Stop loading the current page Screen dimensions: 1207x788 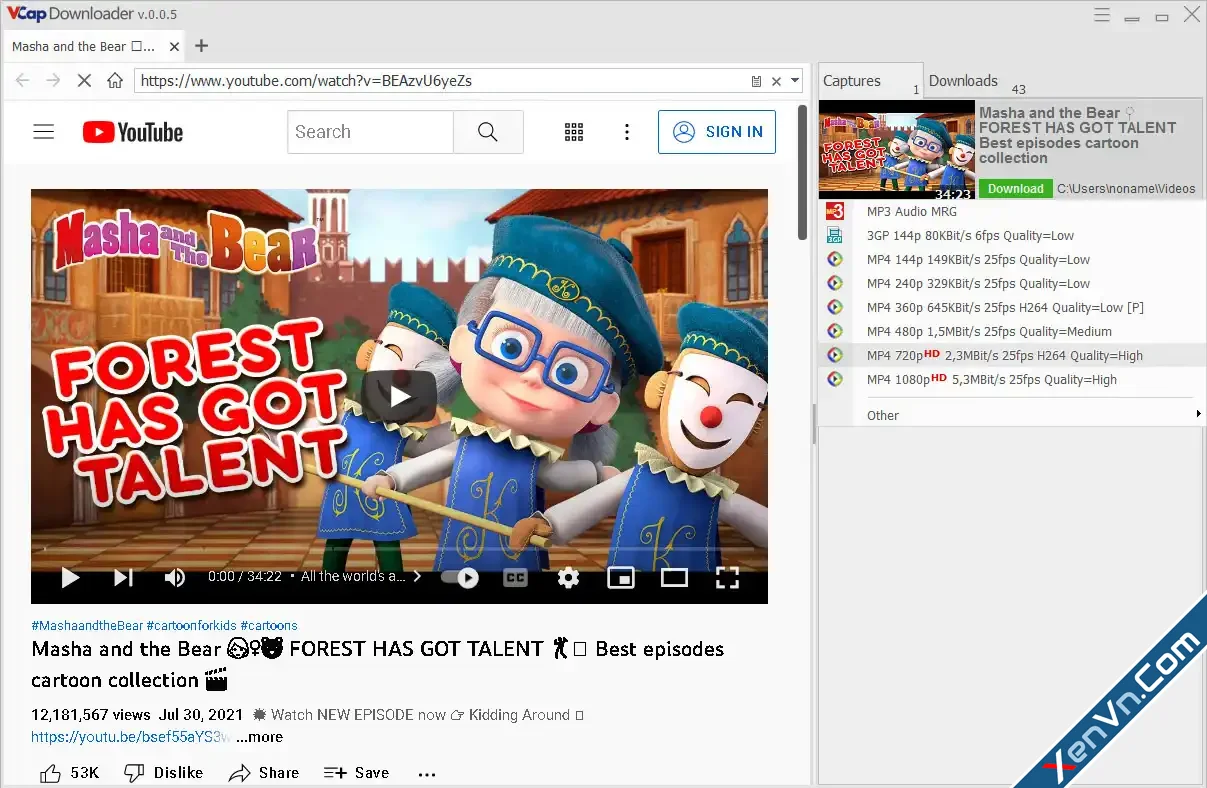pyautogui.click(x=84, y=80)
